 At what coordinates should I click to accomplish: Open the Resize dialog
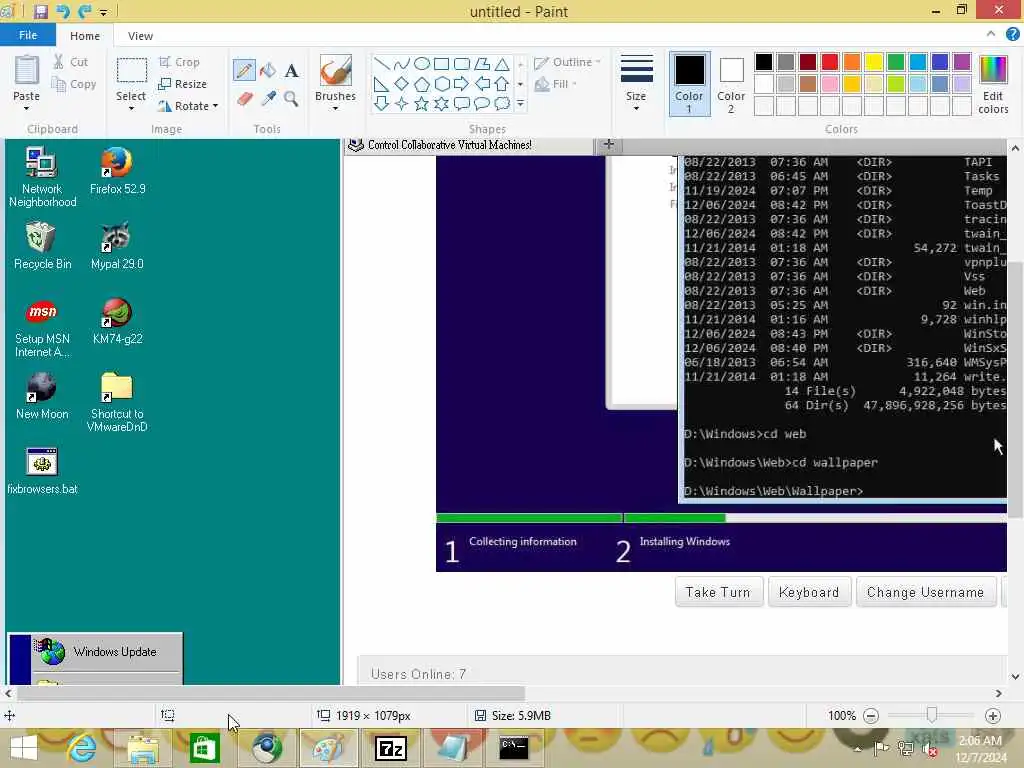click(183, 84)
